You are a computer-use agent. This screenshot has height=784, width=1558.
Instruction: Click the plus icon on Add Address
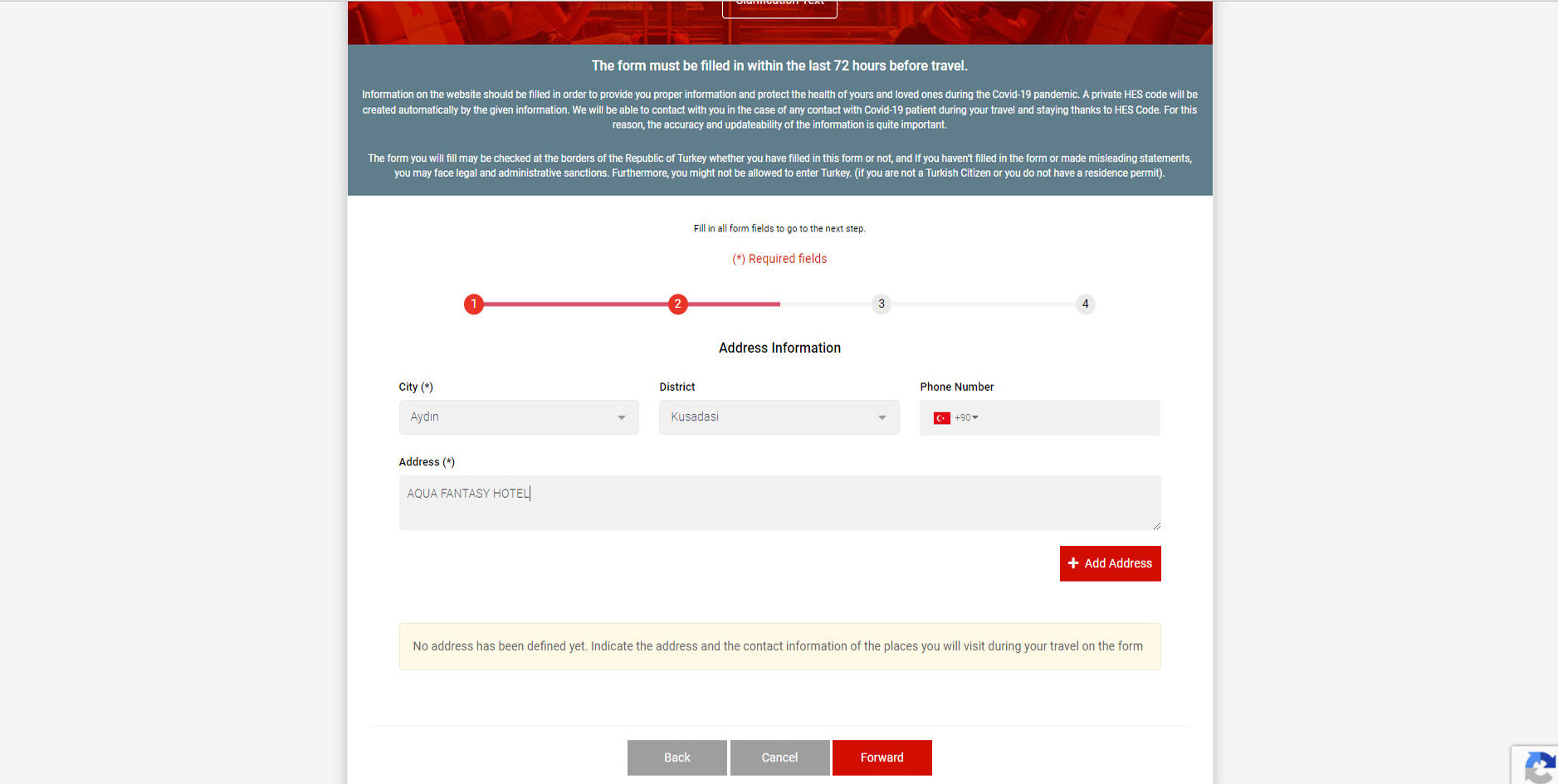coord(1073,563)
